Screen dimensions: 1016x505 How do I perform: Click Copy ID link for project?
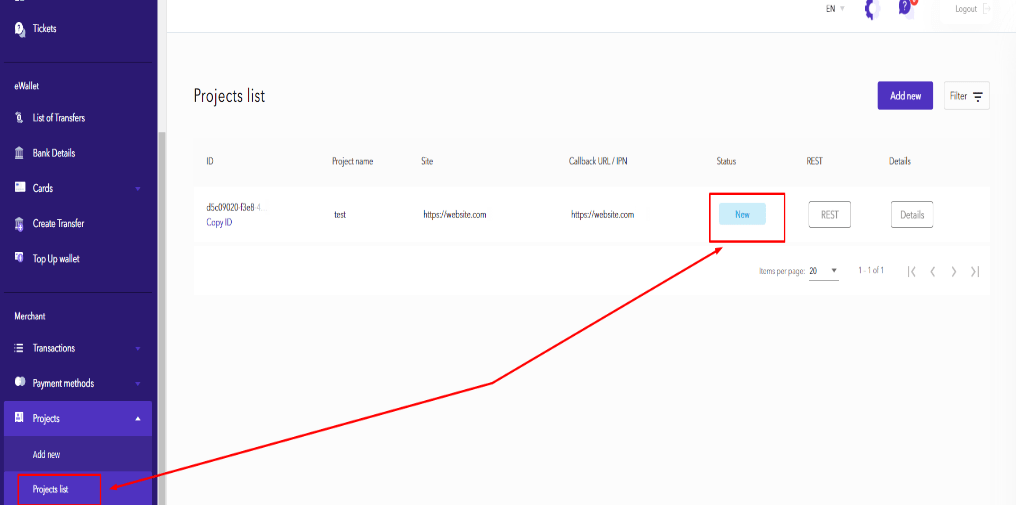point(219,222)
